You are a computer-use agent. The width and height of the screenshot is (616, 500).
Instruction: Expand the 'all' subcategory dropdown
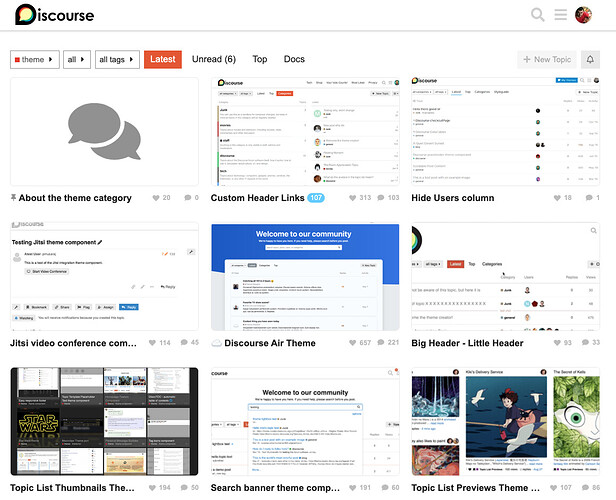point(77,60)
